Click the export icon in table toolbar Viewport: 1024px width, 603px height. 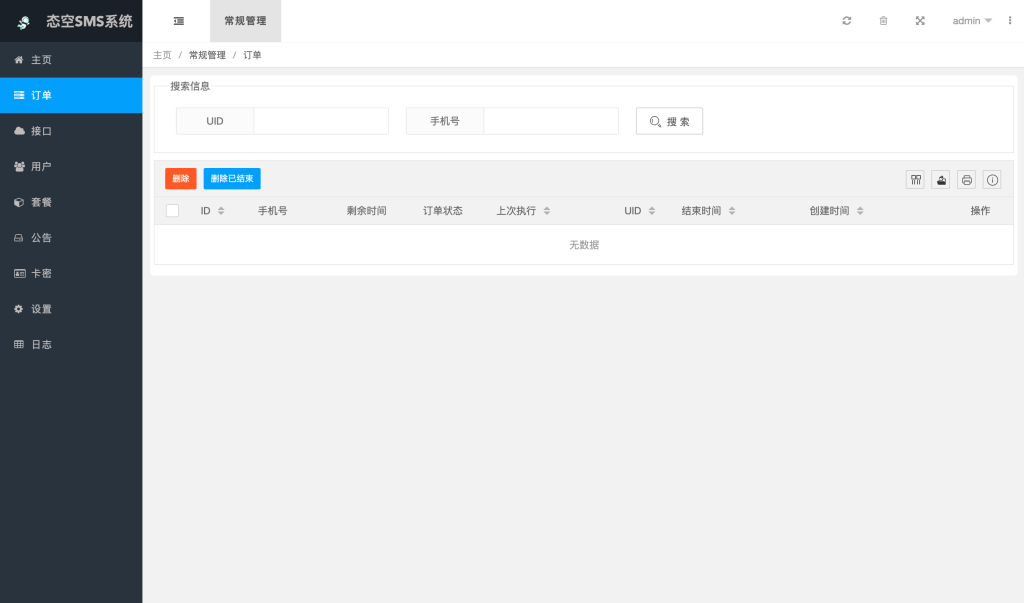941,180
